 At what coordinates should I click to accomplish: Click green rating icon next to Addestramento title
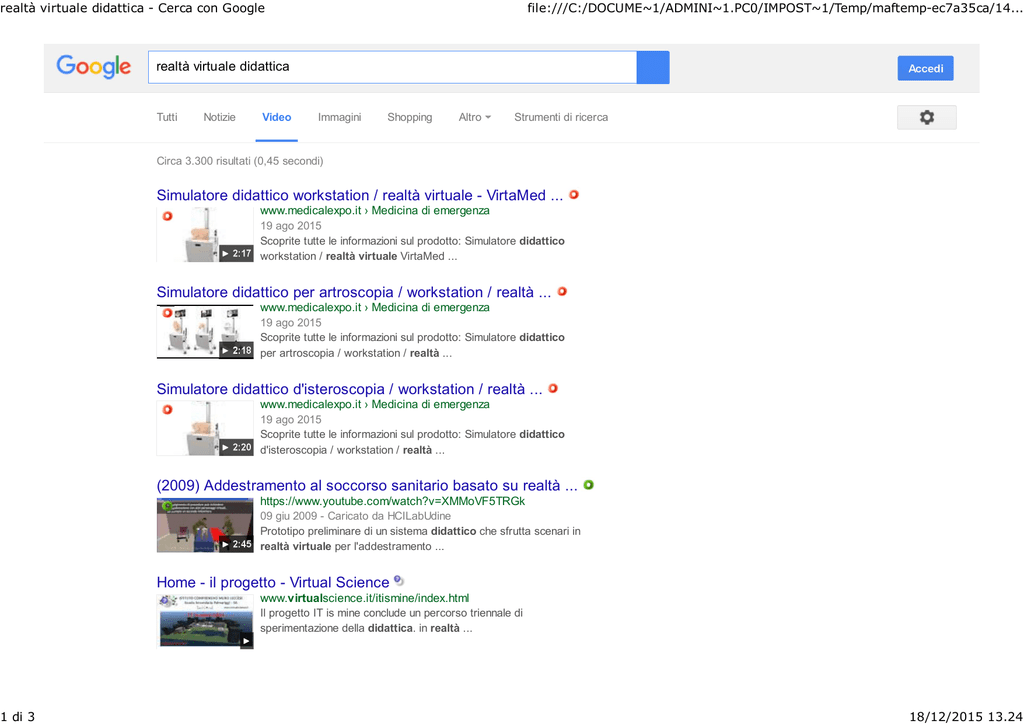coord(588,485)
